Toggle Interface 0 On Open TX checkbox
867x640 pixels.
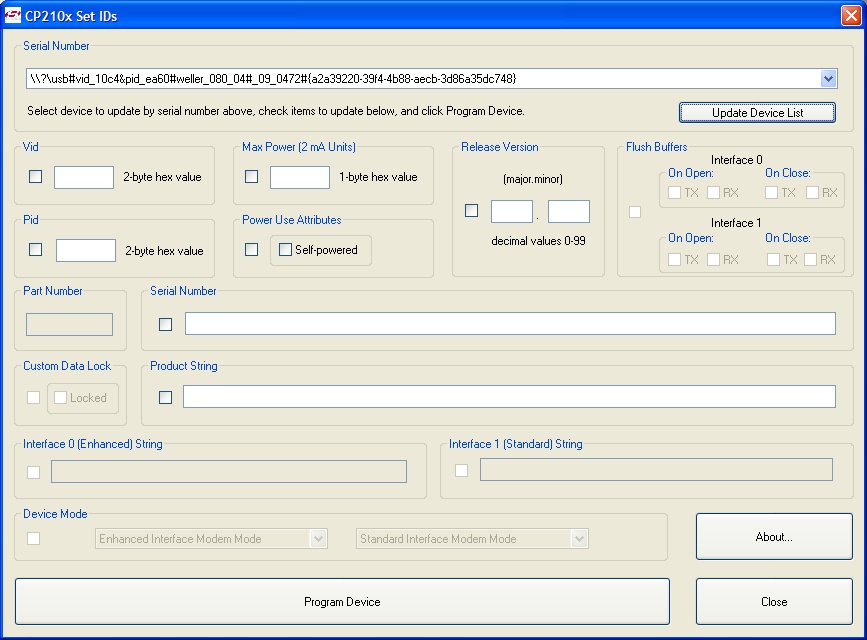pyautogui.click(x=675, y=192)
